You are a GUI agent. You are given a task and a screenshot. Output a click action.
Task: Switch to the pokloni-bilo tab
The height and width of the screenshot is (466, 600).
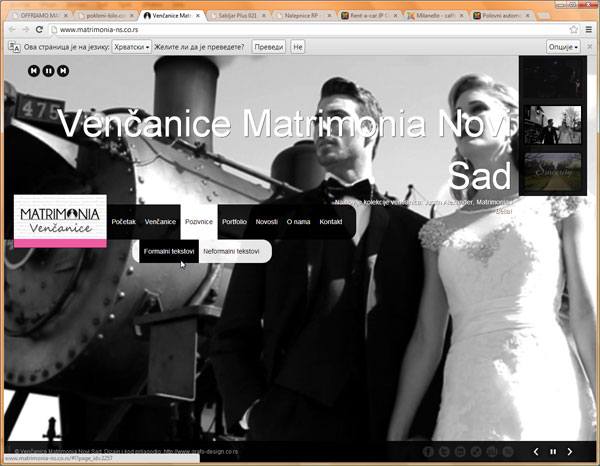point(106,16)
